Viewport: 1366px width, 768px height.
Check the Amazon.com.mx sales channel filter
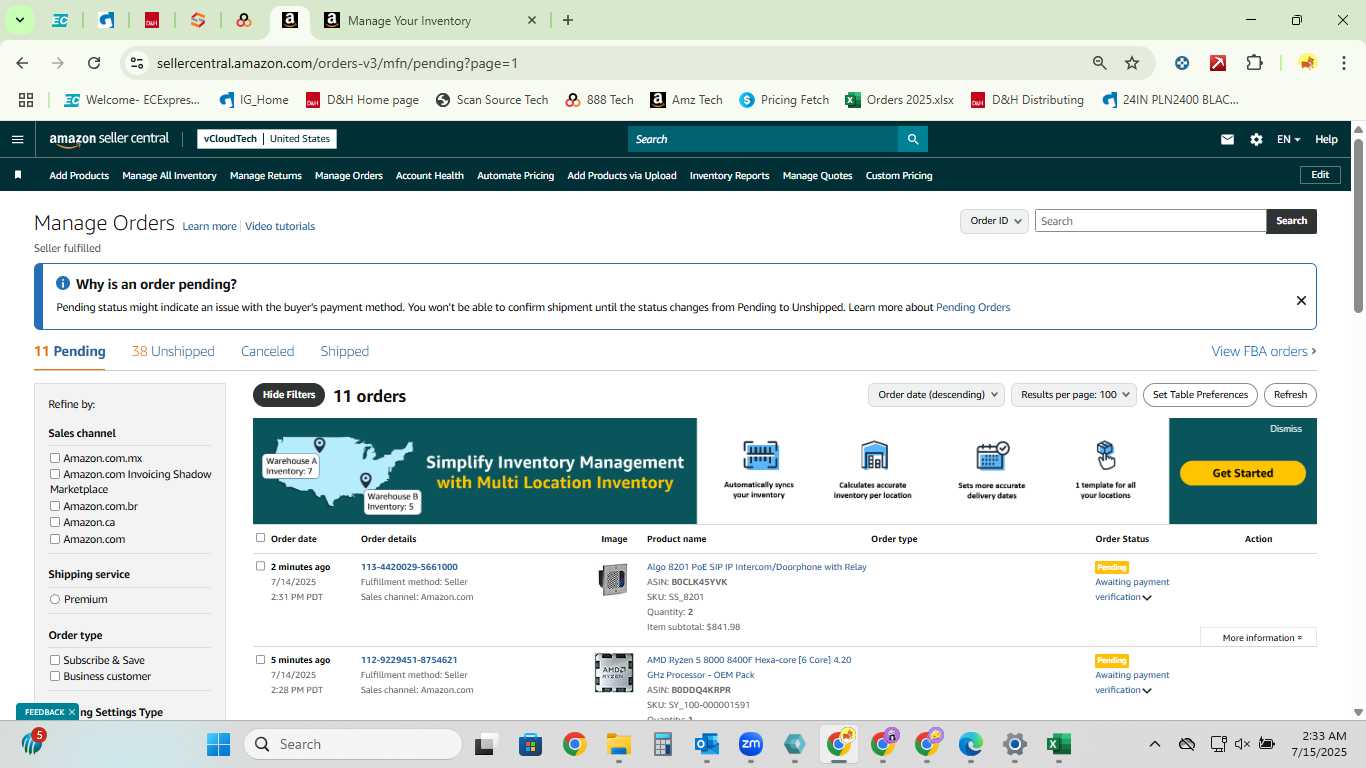coord(55,458)
